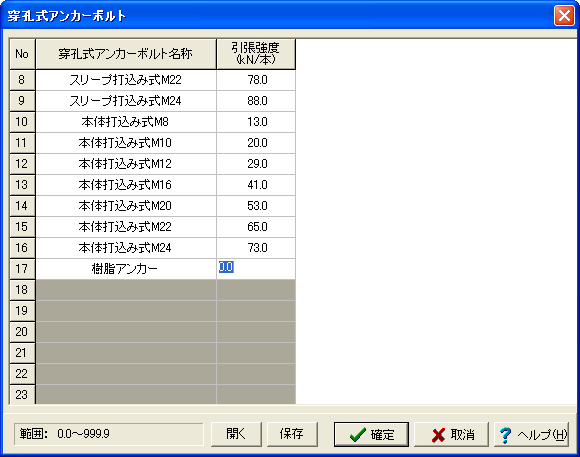Click the 保存 button
The image size is (580, 457).
(292, 434)
